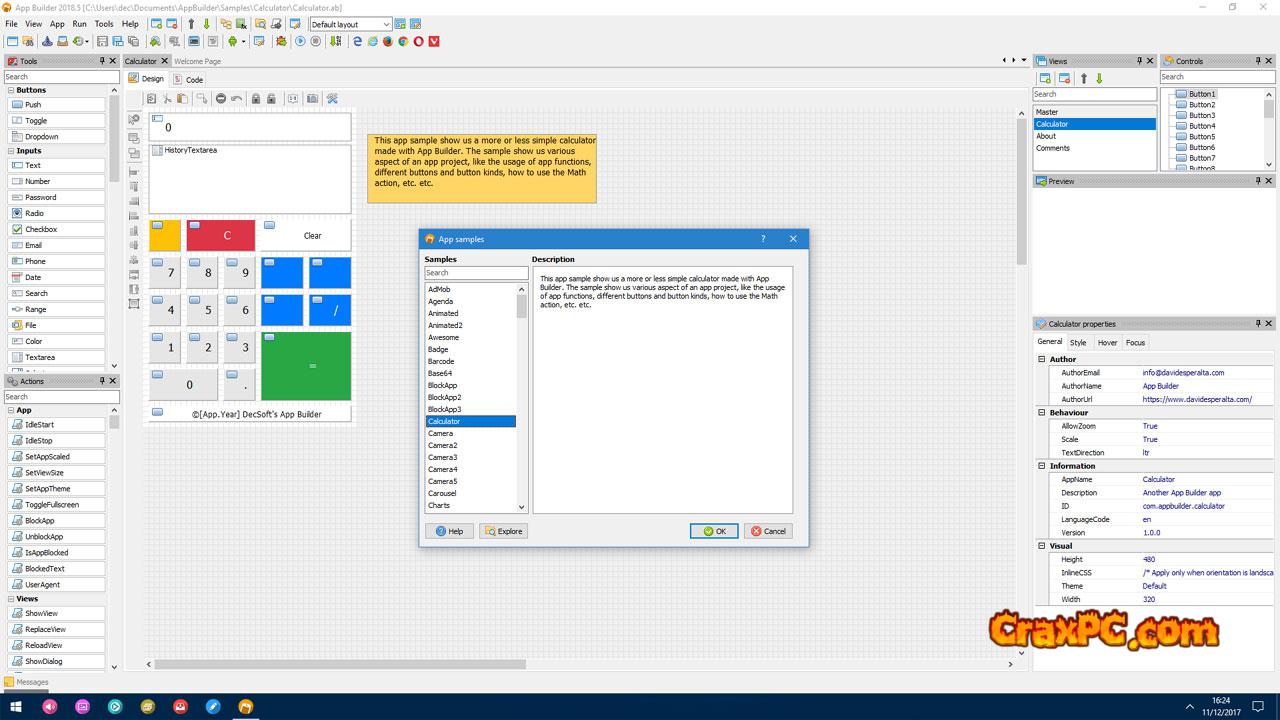Click the closed padlock icon in designer toolbar
This screenshot has height=720, width=1280.
pyautogui.click(x=256, y=98)
